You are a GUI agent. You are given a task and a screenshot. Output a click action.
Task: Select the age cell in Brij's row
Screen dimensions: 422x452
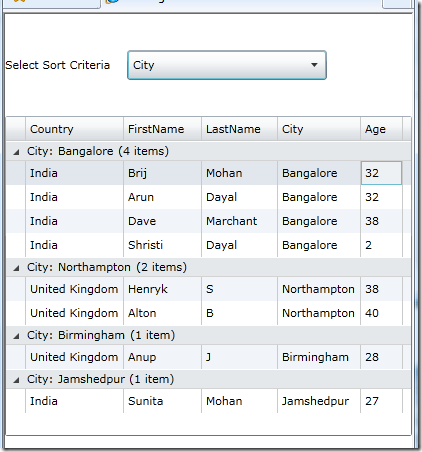(x=381, y=173)
